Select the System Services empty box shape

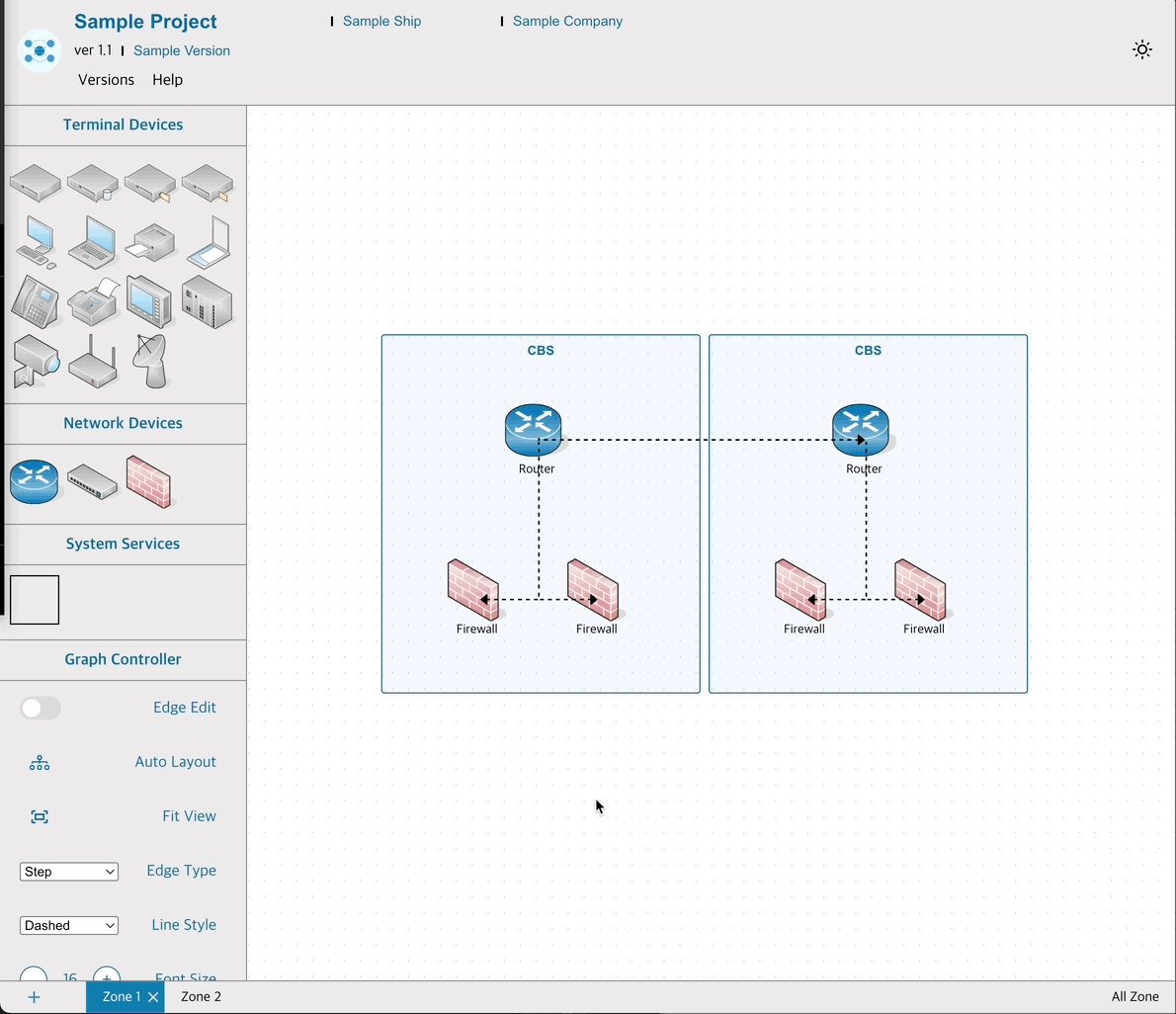pyautogui.click(x=35, y=600)
